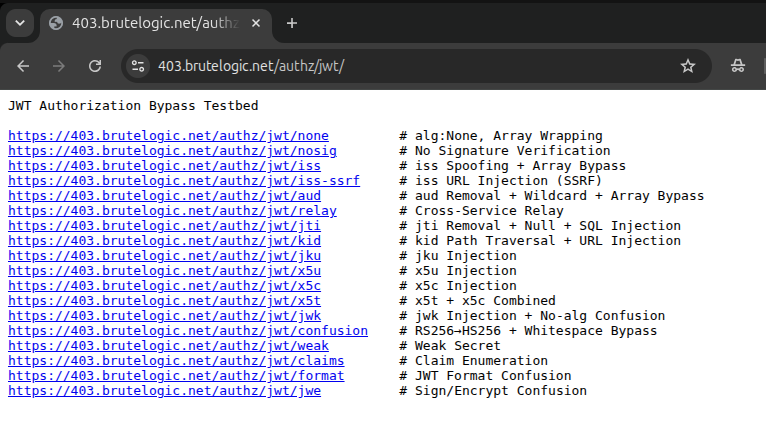The height and width of the screenshot is (422, 766).
Task: Open the tab search dropdown arrow
Action: (x=20, y=23)
